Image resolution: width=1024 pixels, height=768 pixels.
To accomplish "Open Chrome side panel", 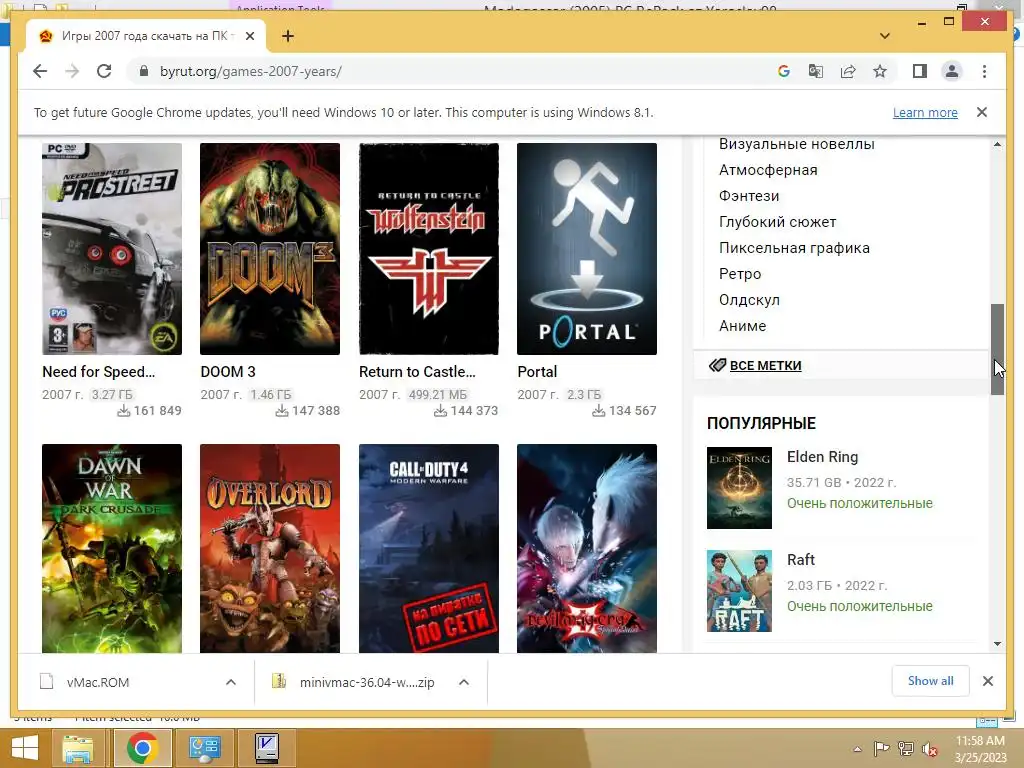I will coord(920,71).
